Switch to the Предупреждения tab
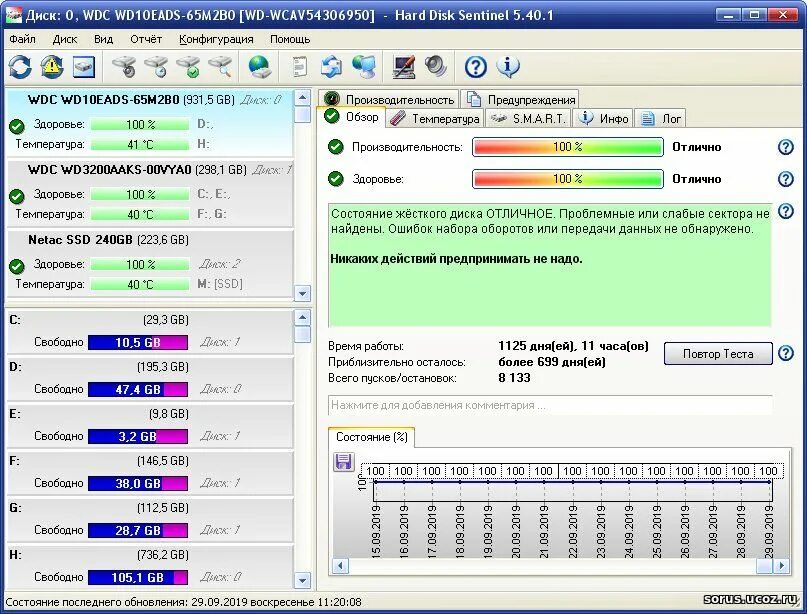Screen dimensions: 807x614 [520, 99]
